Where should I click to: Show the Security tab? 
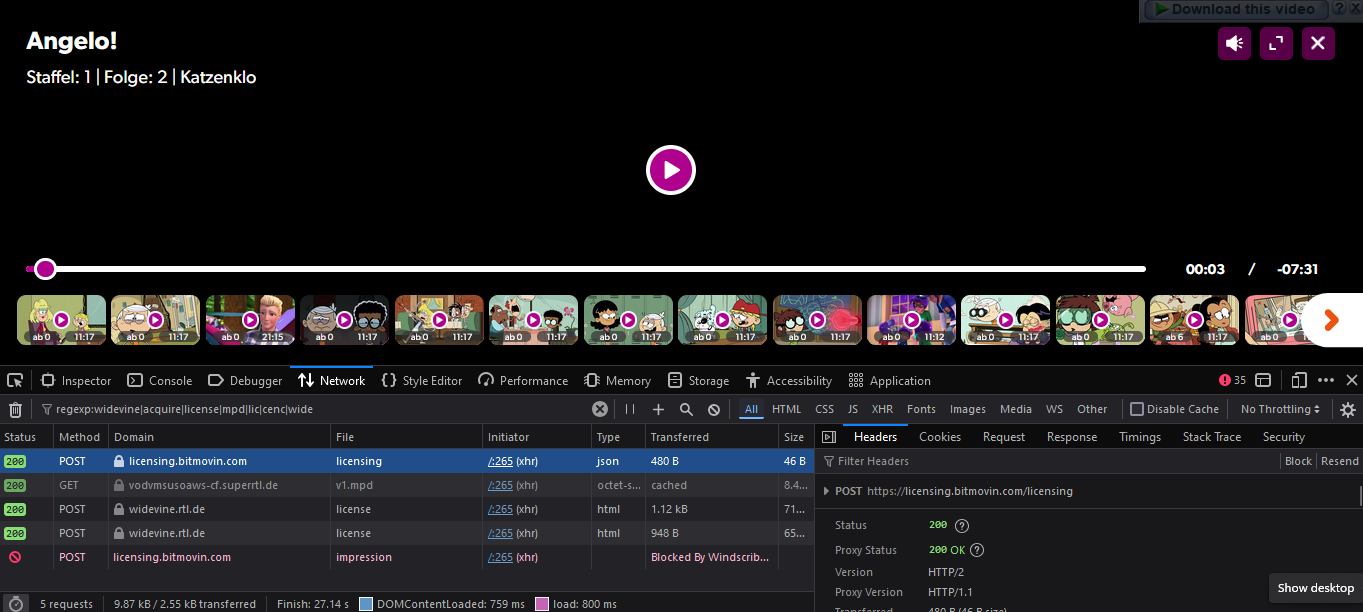pos(1284,437)
